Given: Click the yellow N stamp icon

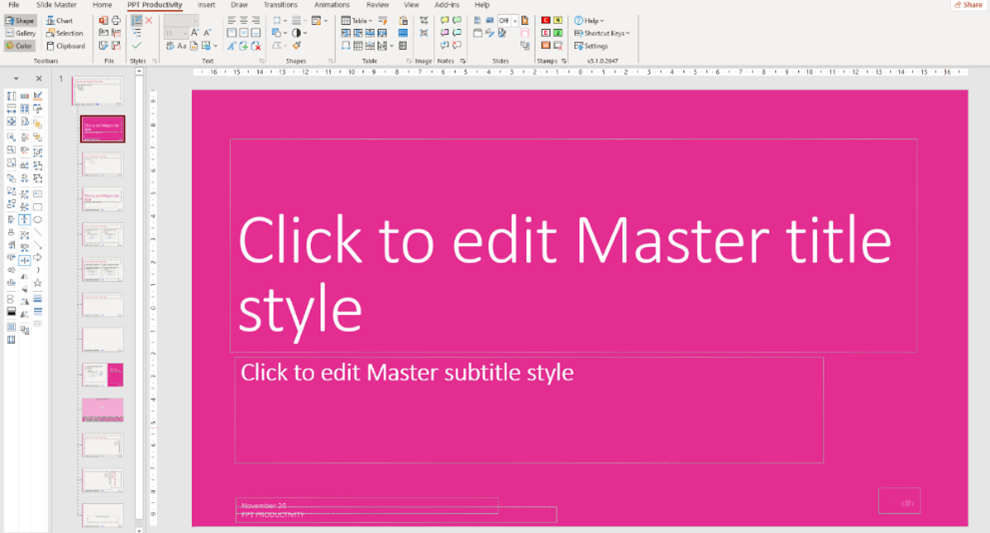Looking at the screenshot, I should click(x=558, y=21).
